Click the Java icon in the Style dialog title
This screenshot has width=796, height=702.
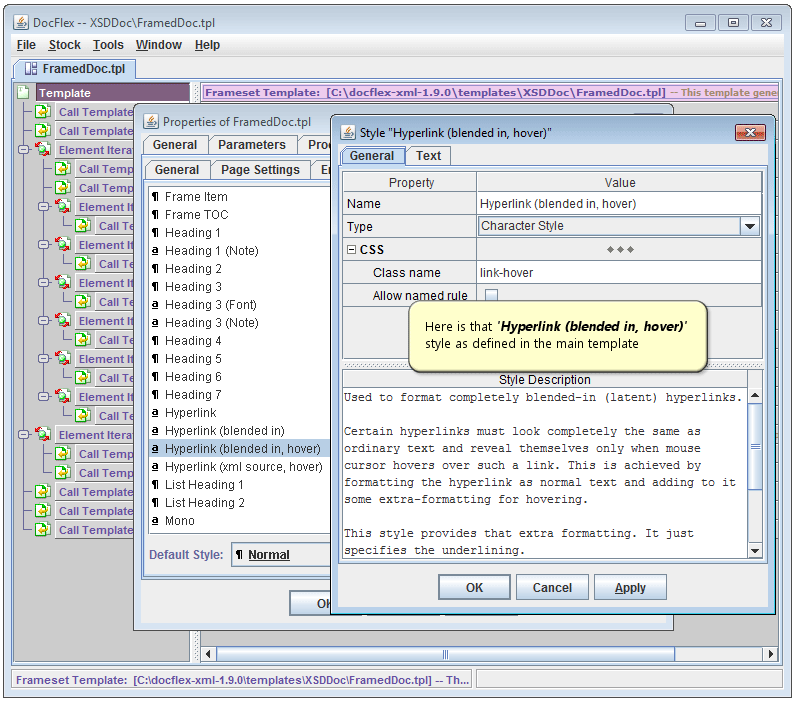[348, 133]
